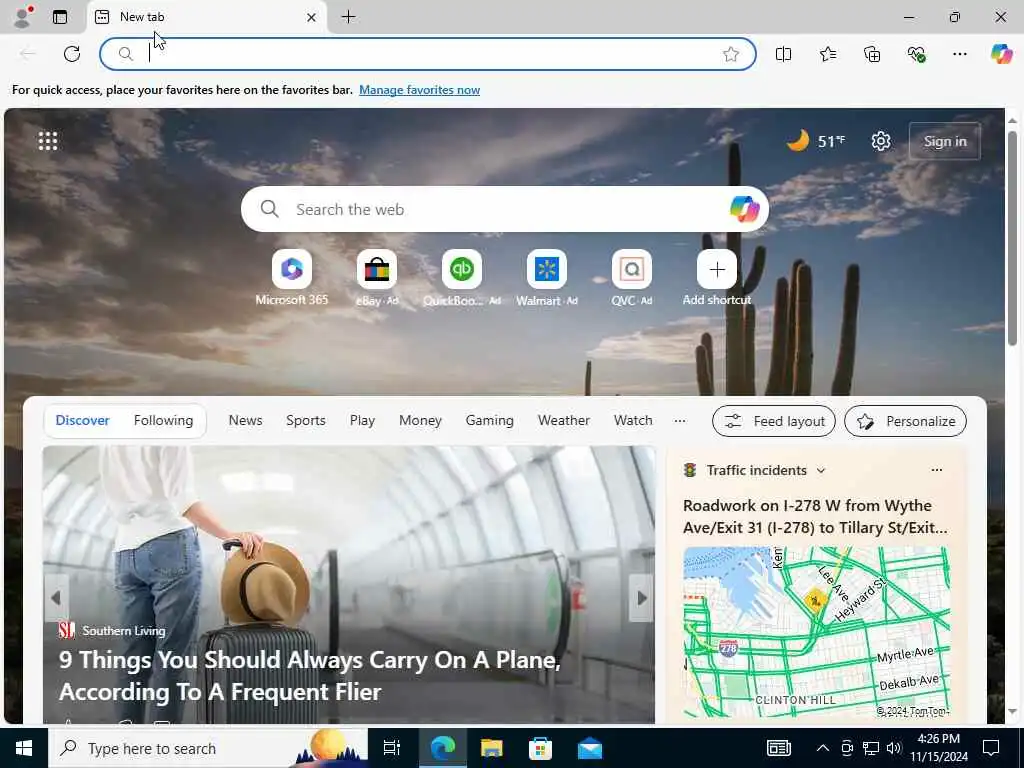Screen dimensions: 1024x768
Task: Open the browser profile icon
Action: point(22,17)
